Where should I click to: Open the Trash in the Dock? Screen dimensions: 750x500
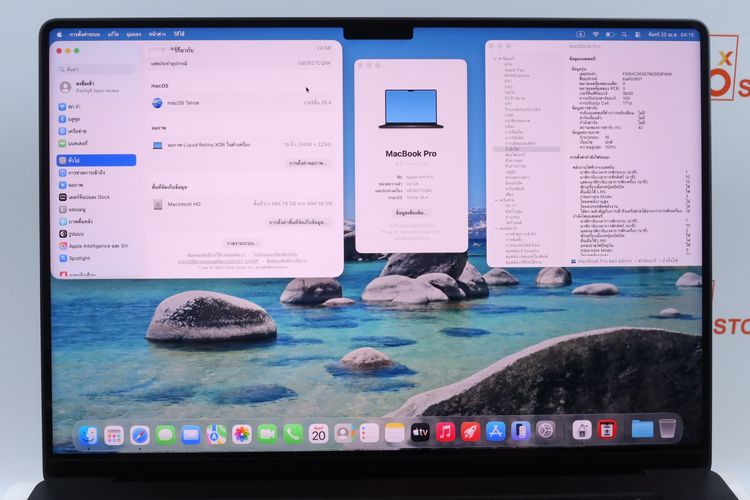[667, 429]
